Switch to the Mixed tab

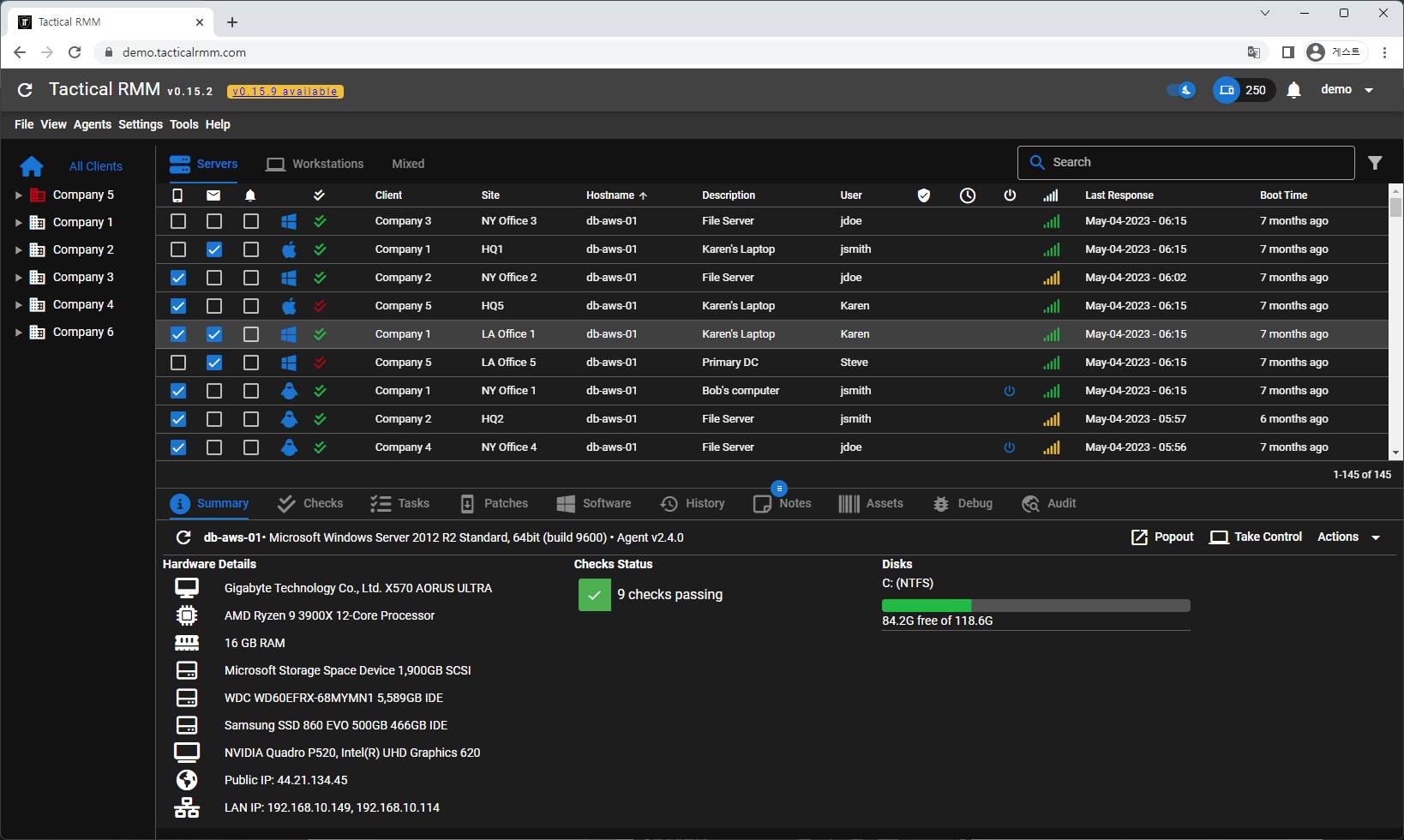click(408, 164)
